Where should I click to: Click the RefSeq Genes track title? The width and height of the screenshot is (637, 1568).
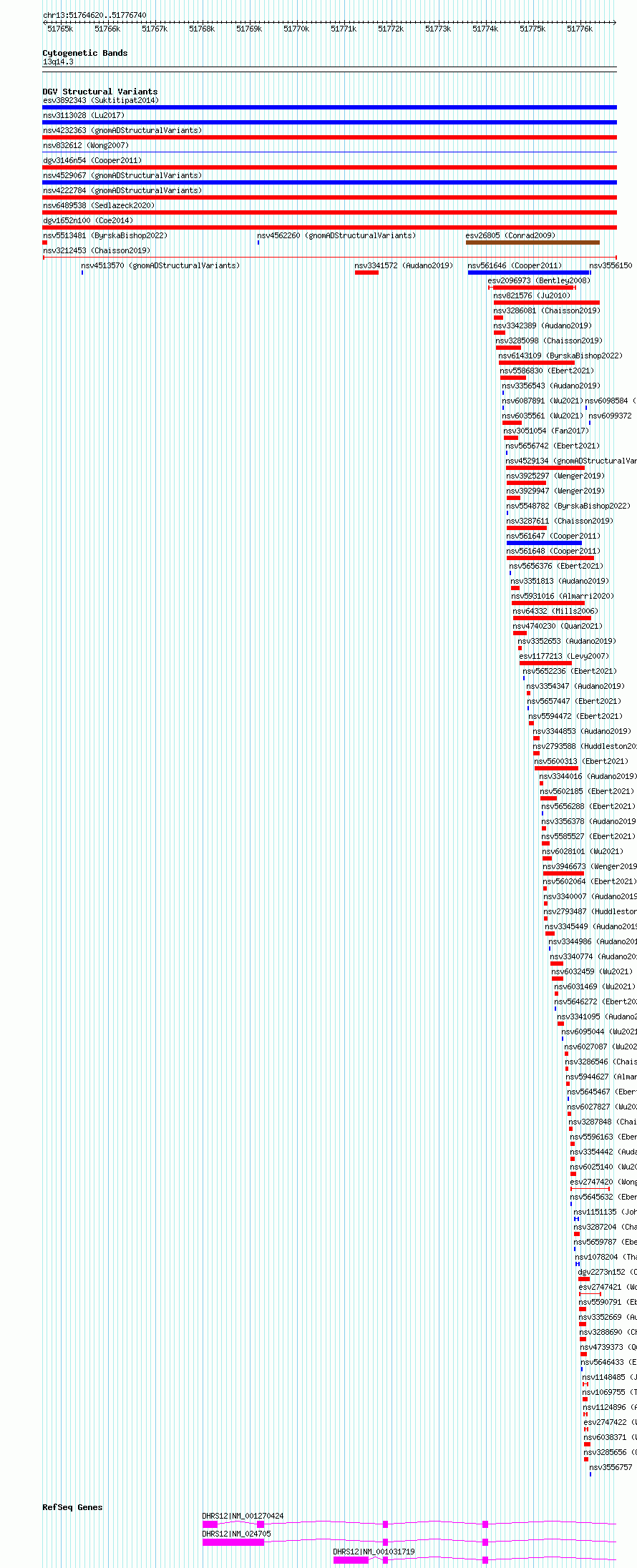(72, 1507)
